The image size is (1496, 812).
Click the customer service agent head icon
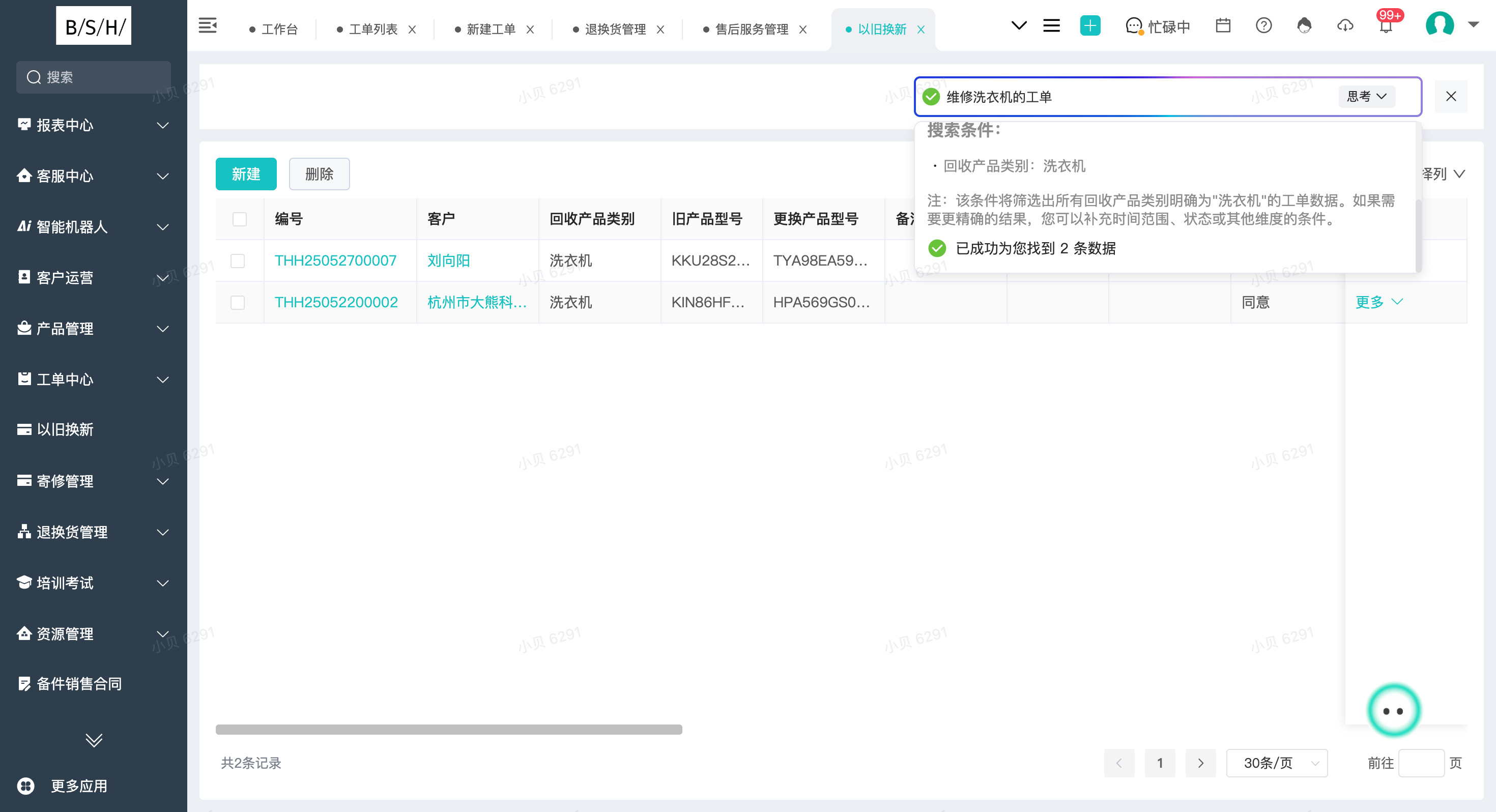click(x=1304, y=25)
